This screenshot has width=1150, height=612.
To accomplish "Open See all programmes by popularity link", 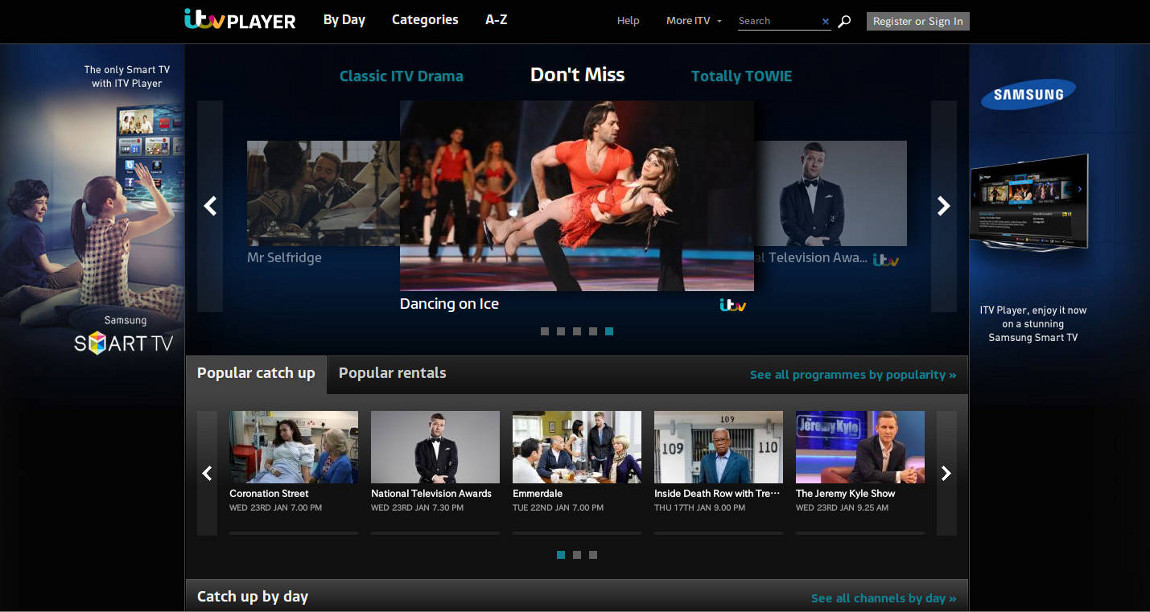I will (853, 375).
